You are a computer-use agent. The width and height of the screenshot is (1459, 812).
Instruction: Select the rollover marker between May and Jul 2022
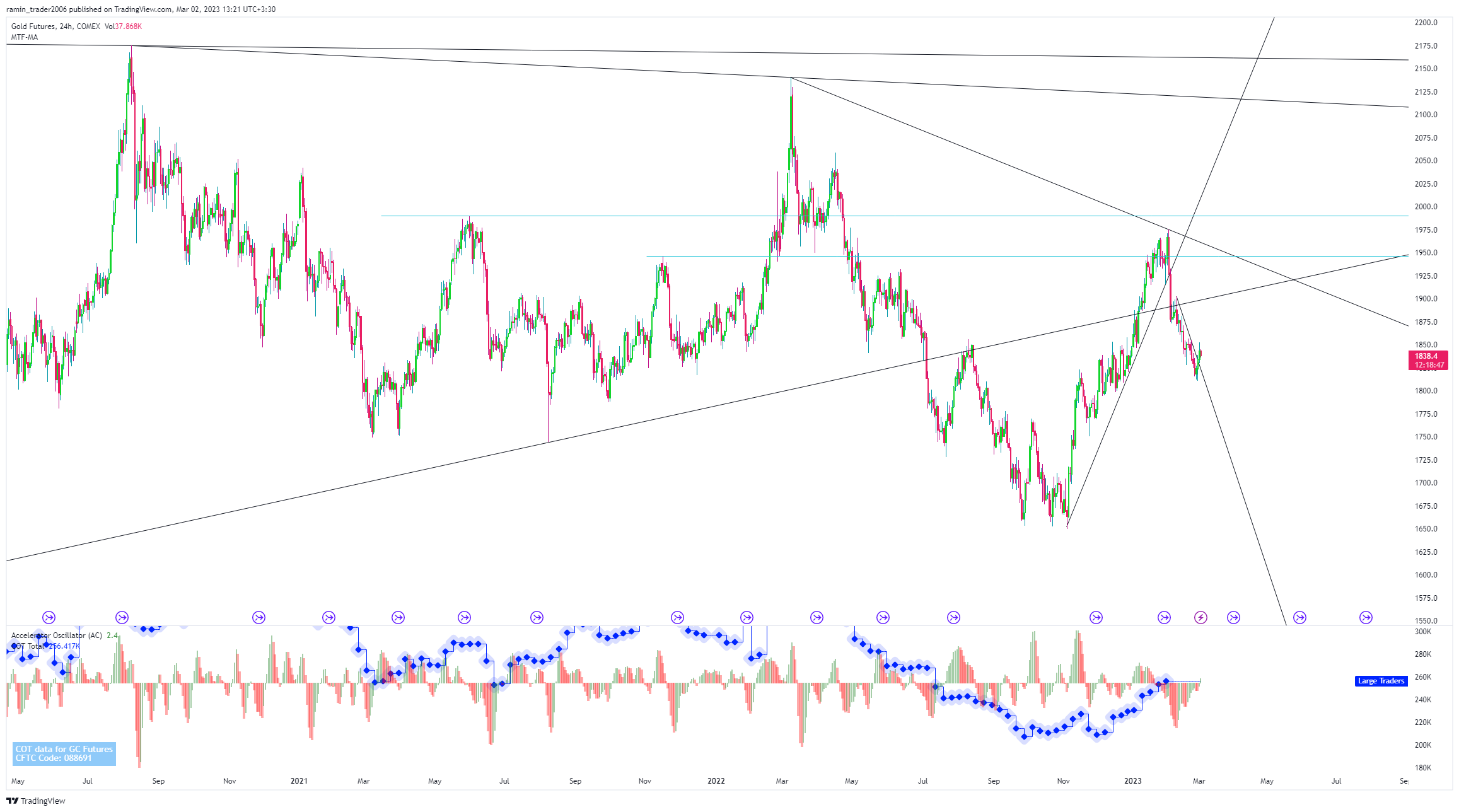click(x=883, y=617)
